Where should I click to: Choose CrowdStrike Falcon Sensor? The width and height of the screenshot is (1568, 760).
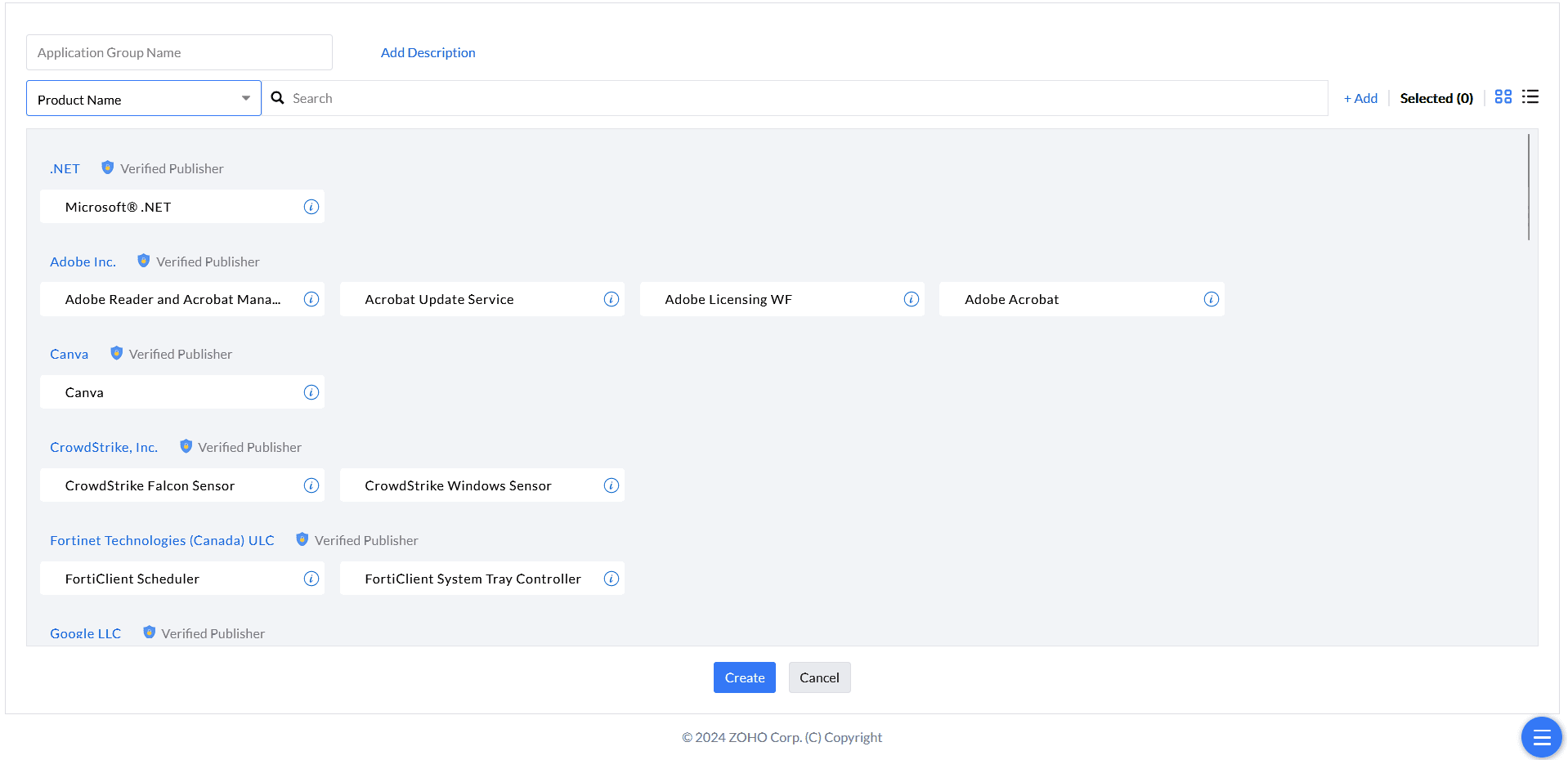point(182,485)
